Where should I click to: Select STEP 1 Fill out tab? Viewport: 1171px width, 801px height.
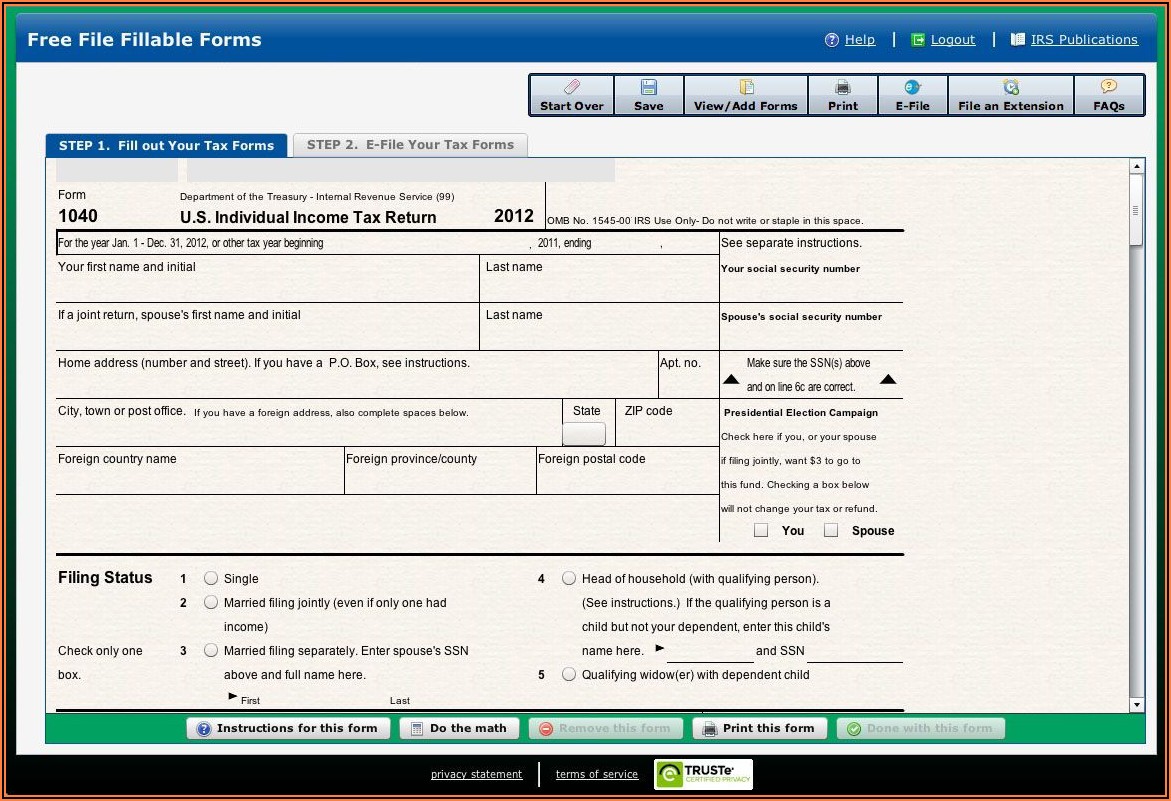(166, 146)
